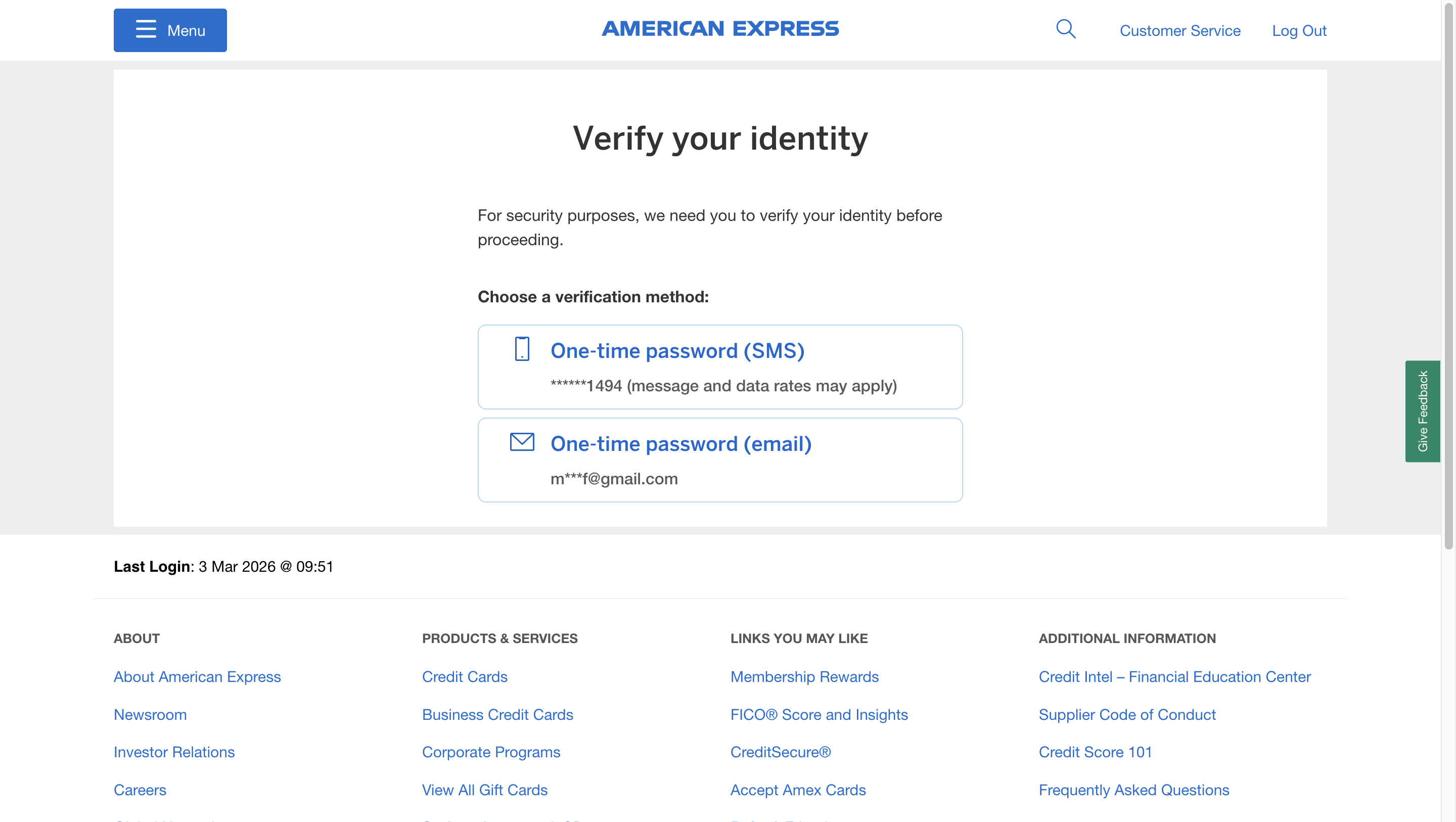Open Supplier Code of Conduct link
Screen dimensions: 1456x822
point(1126,715)
